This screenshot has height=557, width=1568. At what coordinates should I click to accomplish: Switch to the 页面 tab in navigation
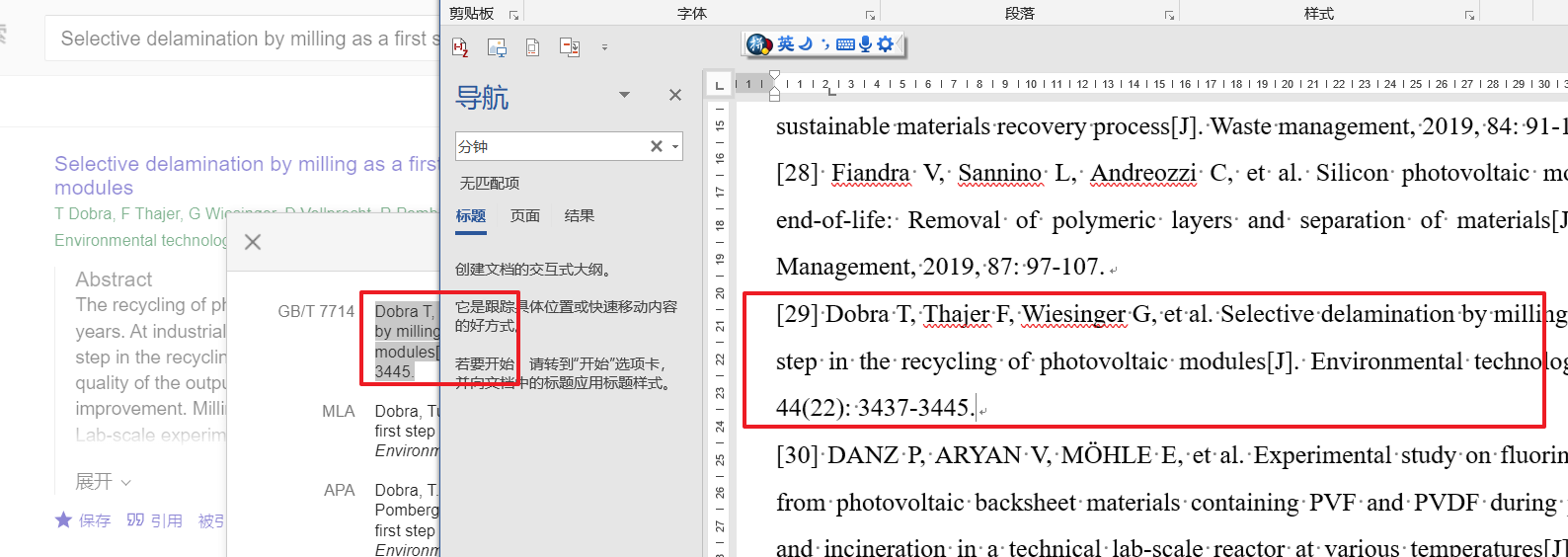pos(524,216)
